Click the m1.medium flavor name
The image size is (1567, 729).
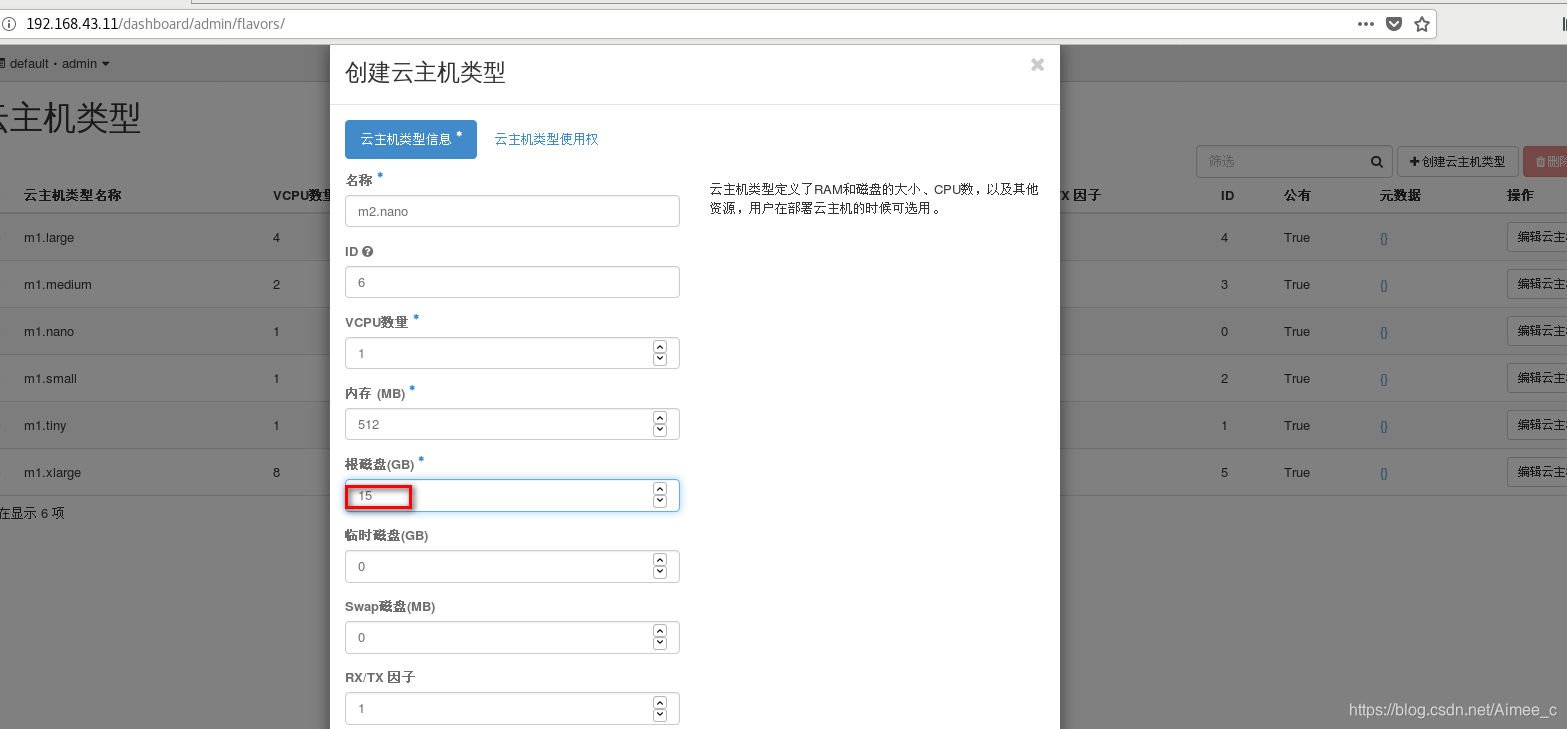pyautogui.click(x=58, y=285)
